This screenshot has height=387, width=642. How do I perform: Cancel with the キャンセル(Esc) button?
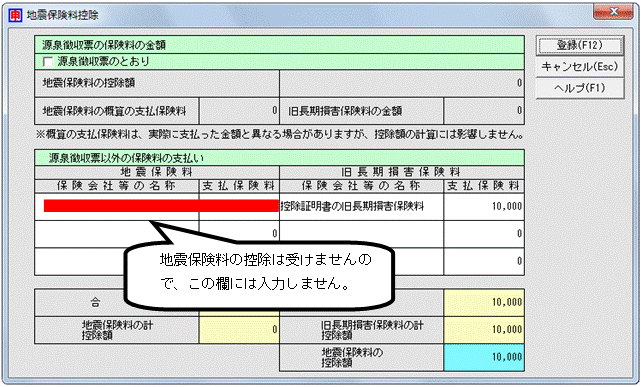(x=580, y=67)
